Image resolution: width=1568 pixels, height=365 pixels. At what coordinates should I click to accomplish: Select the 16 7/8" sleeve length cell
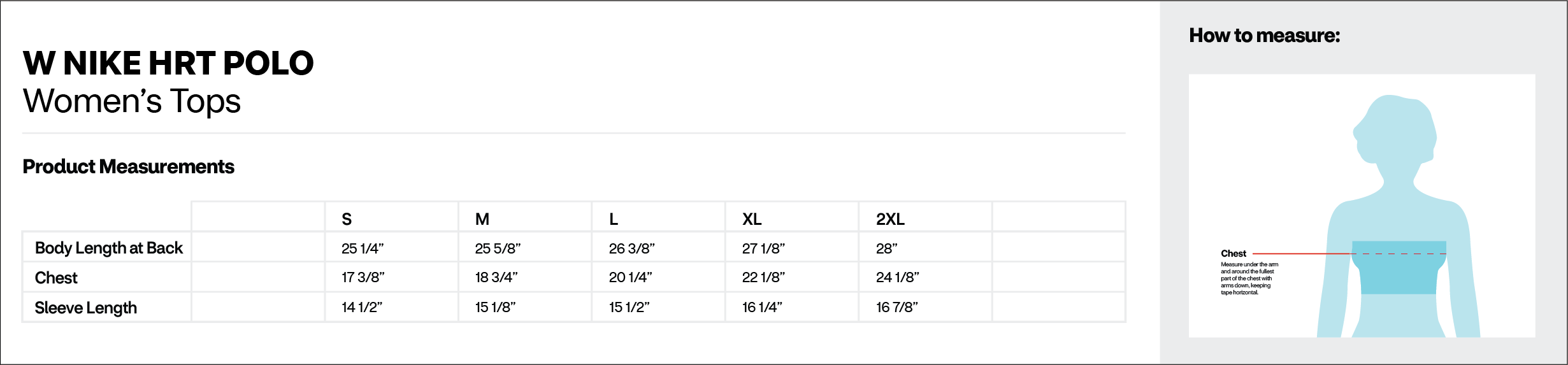[x=896, y=308]
